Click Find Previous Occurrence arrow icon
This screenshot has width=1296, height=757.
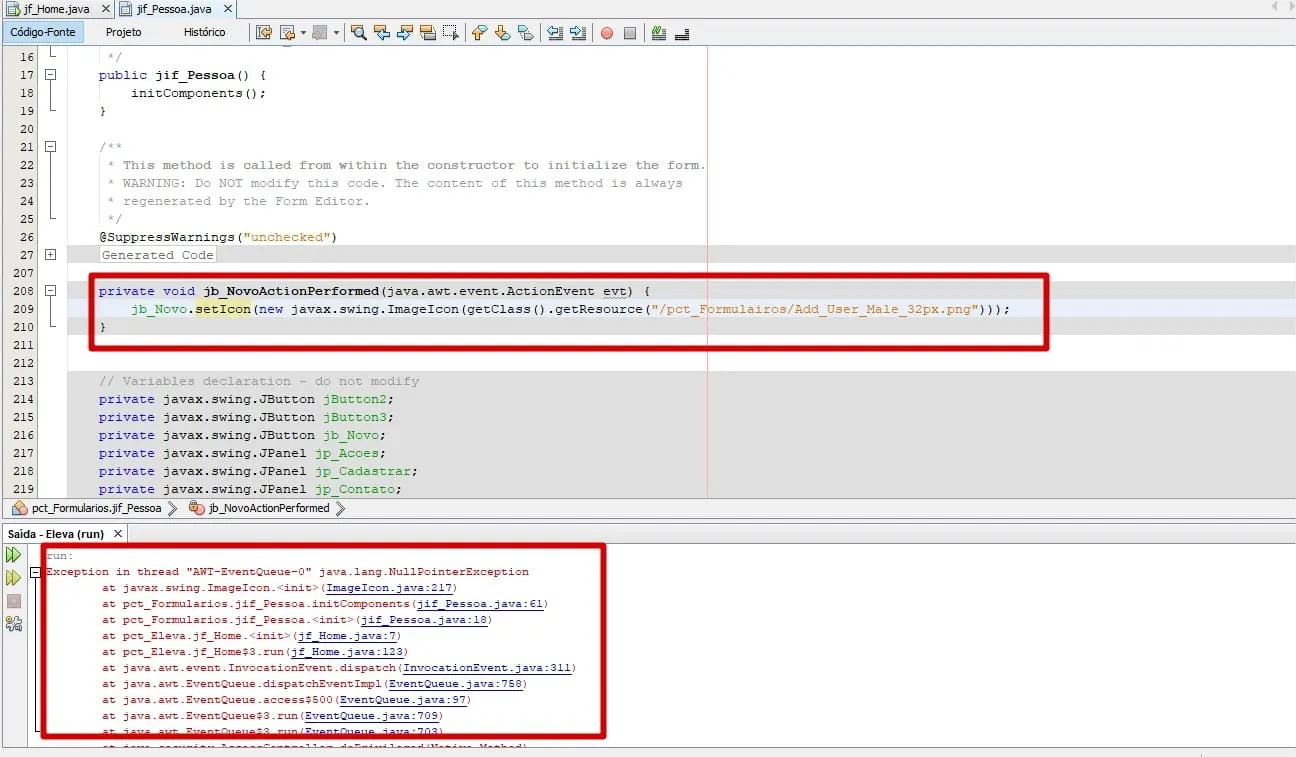point(382,33)
